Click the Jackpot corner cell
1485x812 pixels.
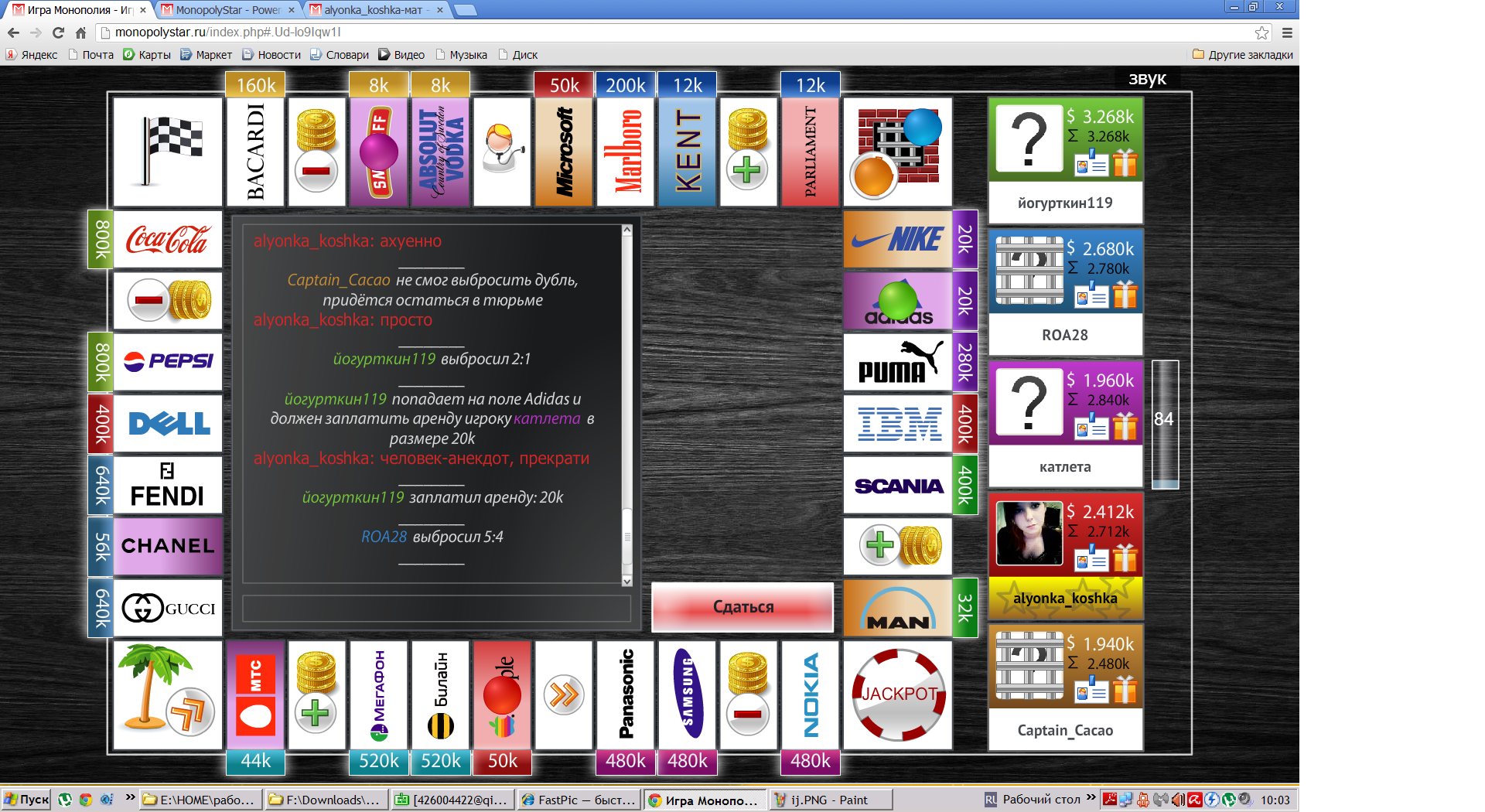coord(897,694)
